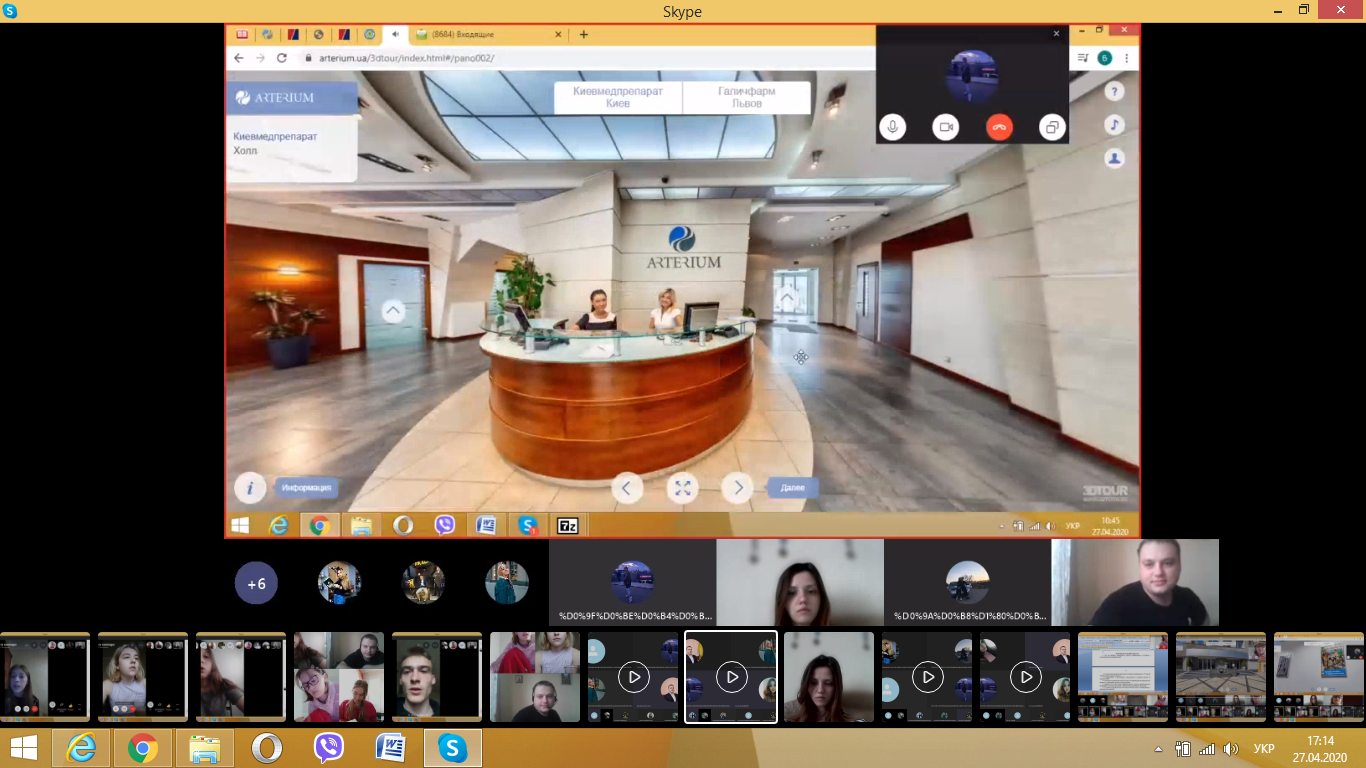Open Opera from the main Windows taskbar
The width and height of the screenshot is (1366, 768).
click(267, 748)
